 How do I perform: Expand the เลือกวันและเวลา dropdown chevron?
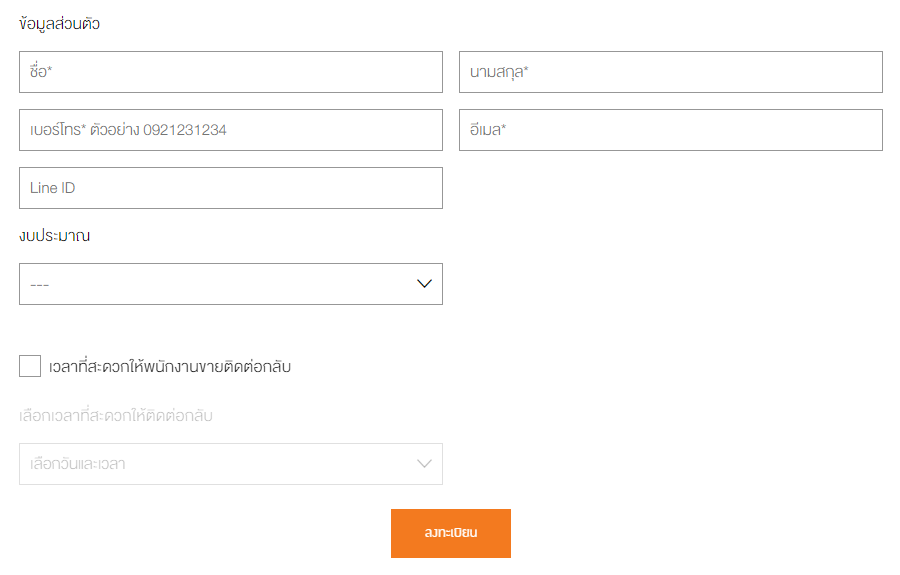pyautogui.click(x=424, y=464)
